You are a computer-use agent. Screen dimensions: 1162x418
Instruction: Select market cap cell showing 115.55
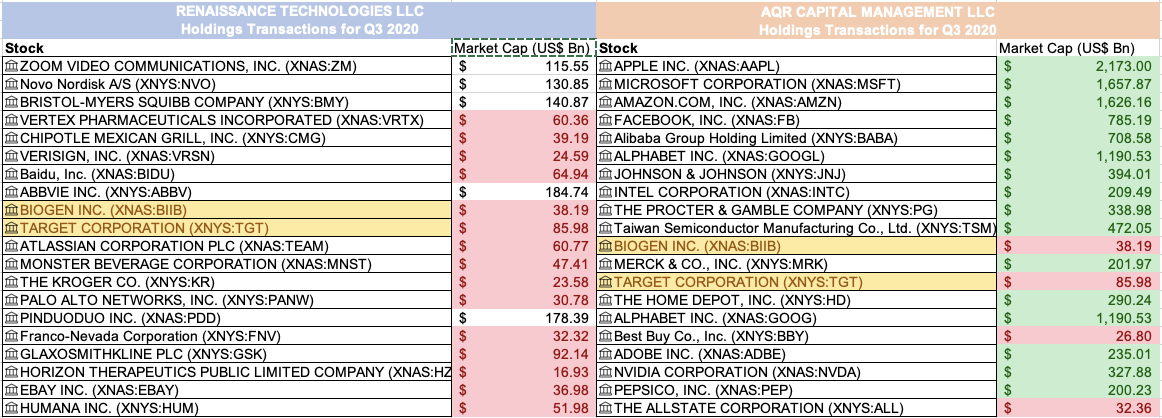tap(524, 66)
